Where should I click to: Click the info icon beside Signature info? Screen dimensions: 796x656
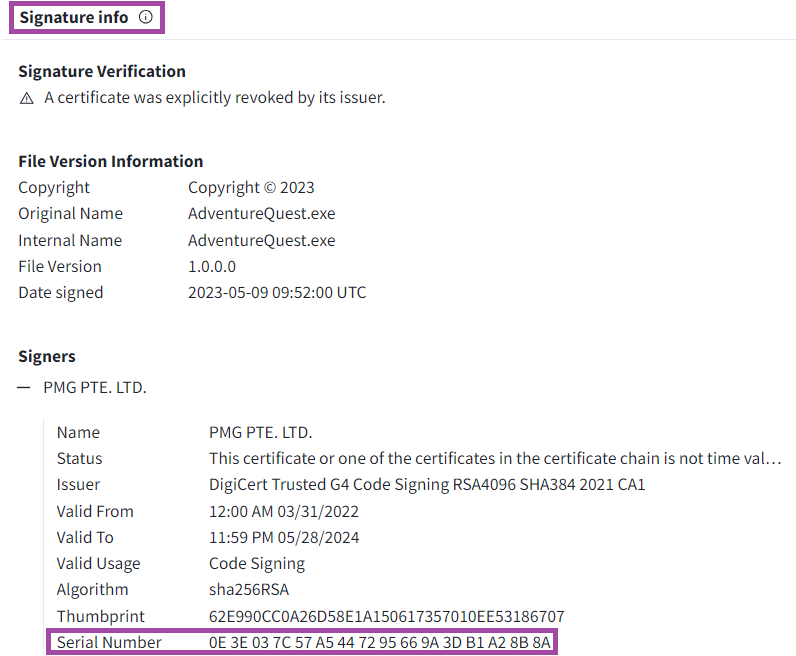point(146,17)
